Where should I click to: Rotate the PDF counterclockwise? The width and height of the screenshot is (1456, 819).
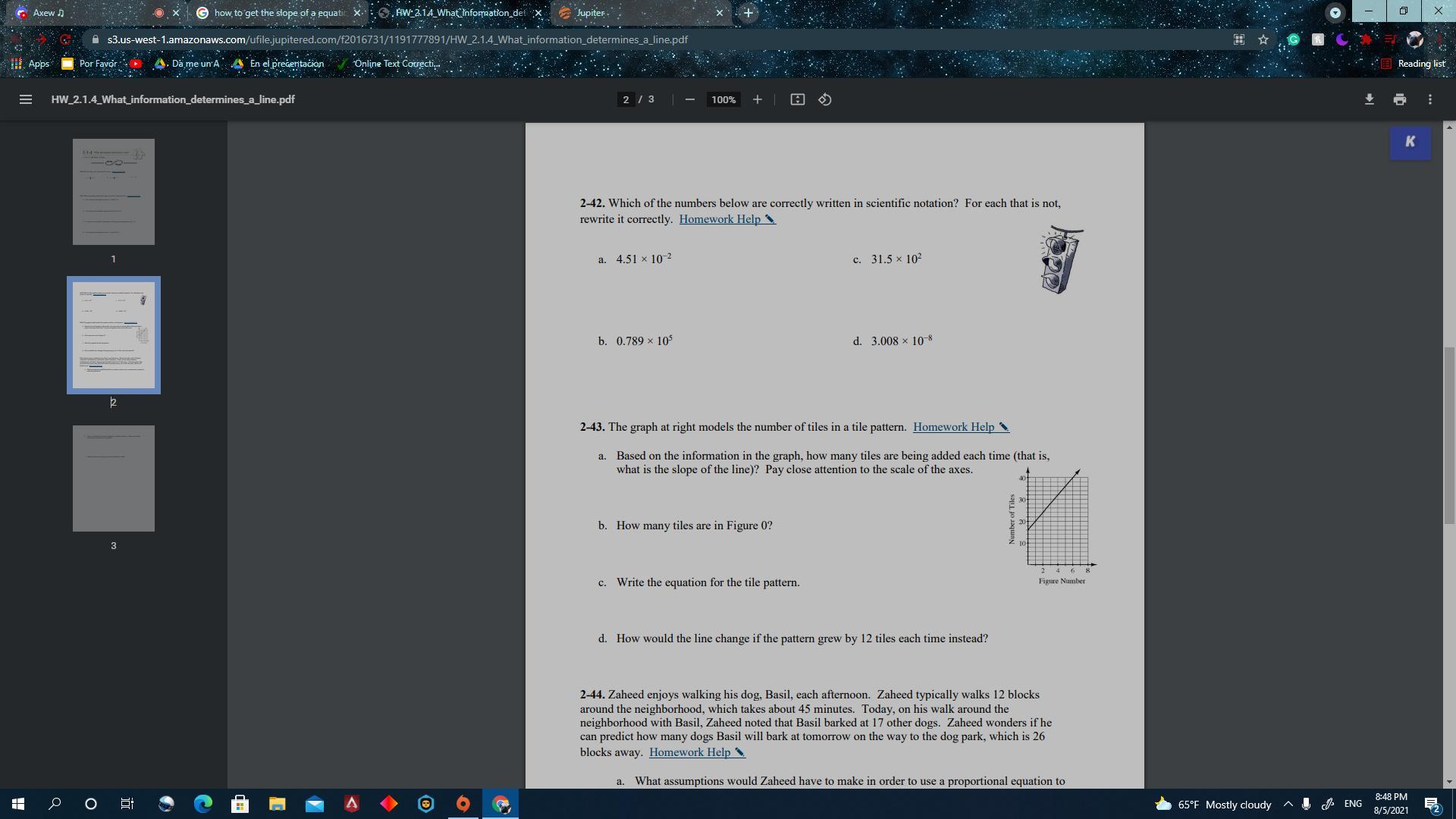[825, 99]
